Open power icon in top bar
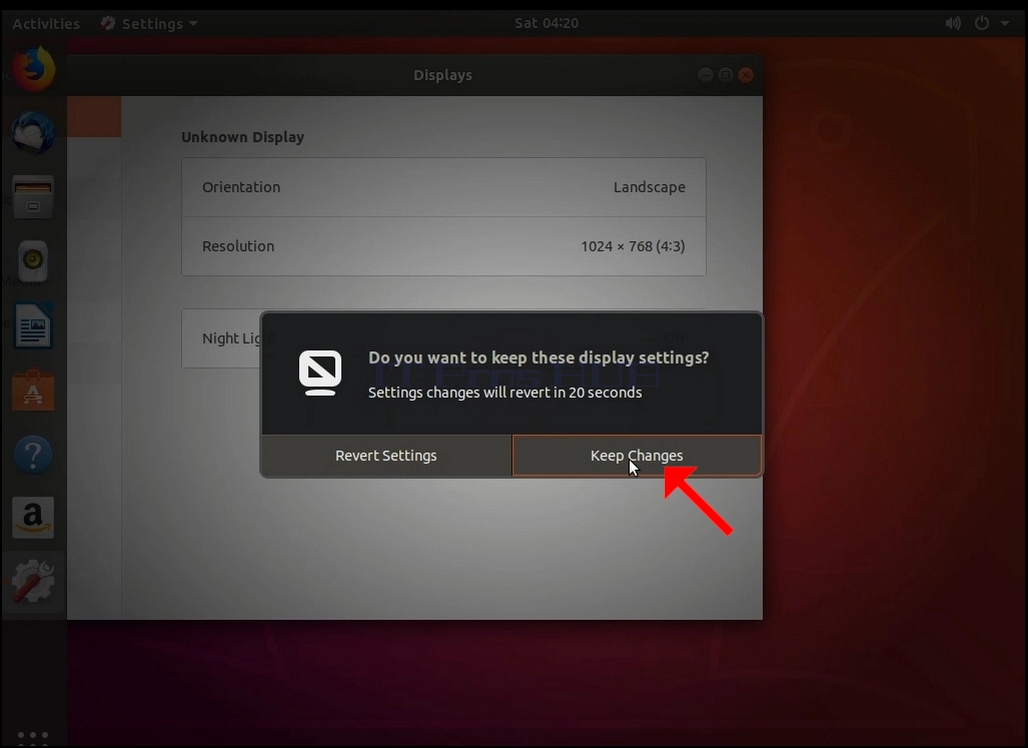This screenshot has width=1028, height=748. [x=981, y=24]
